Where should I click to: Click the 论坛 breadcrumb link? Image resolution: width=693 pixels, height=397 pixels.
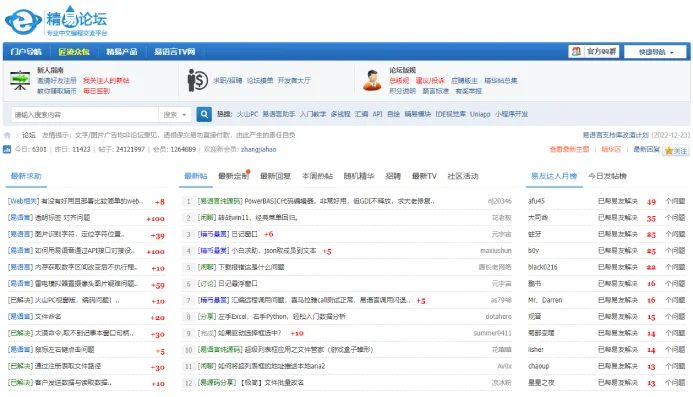(29, 135)
